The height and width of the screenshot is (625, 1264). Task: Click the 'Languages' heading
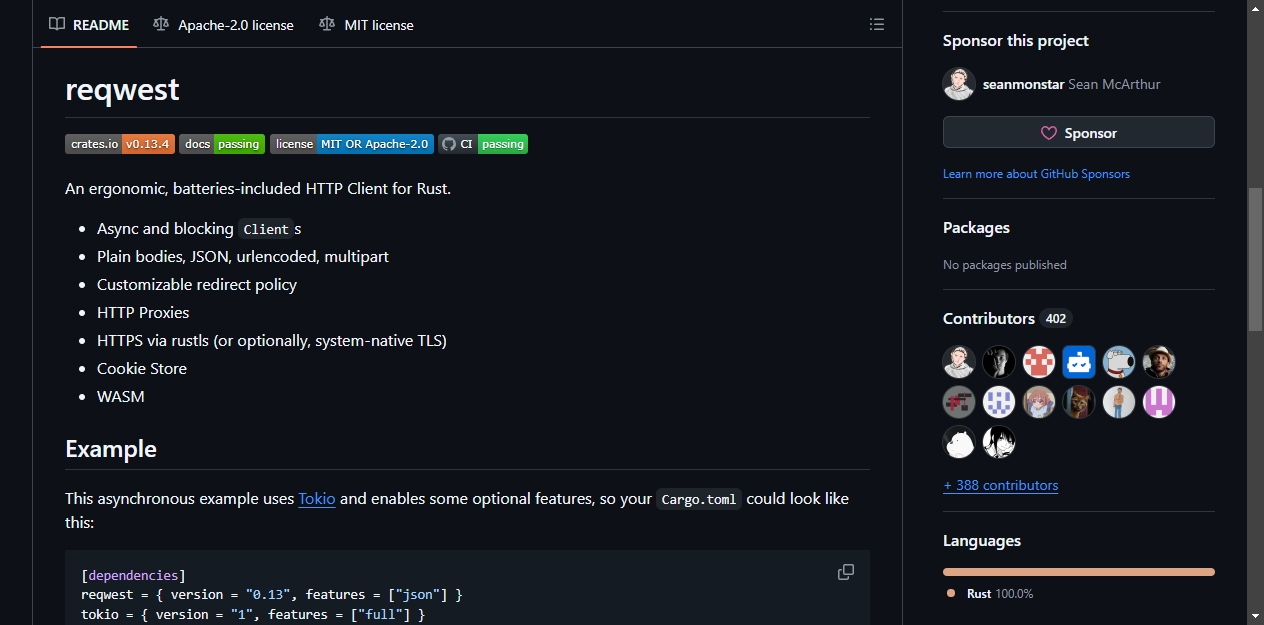[982, 541]
